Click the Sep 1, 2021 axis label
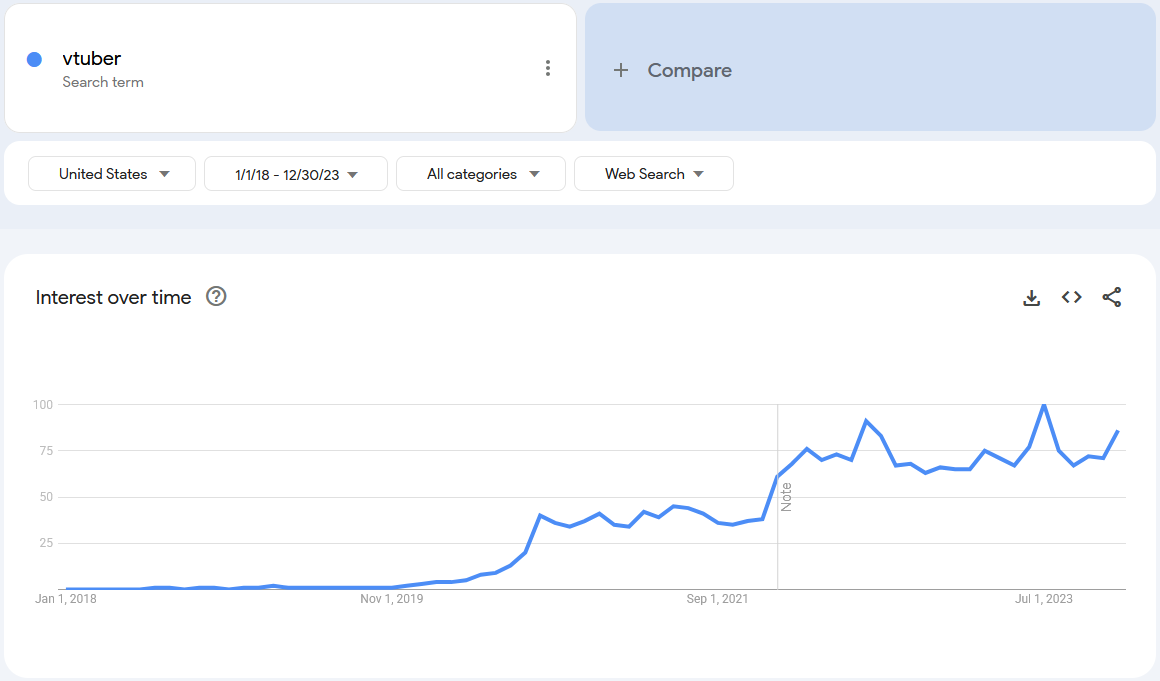Screen dimensions: 1160x681 coord(717,599)
